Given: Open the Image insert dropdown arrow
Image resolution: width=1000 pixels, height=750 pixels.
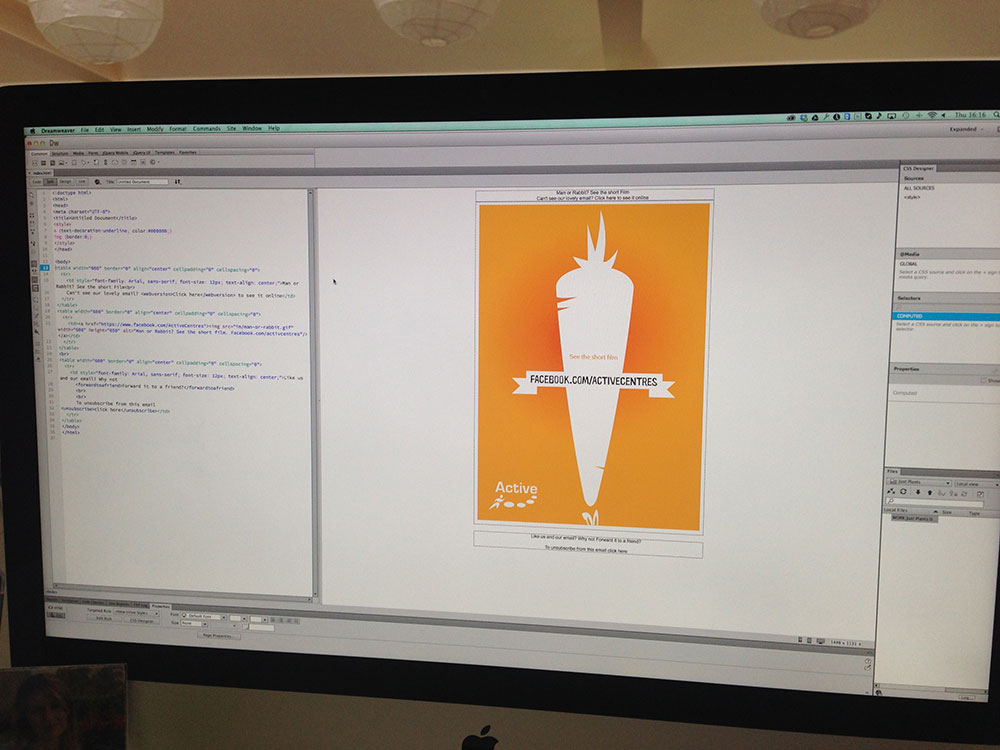Looking at the screenshot, I should pyautogui.click(x=67, y=163).
